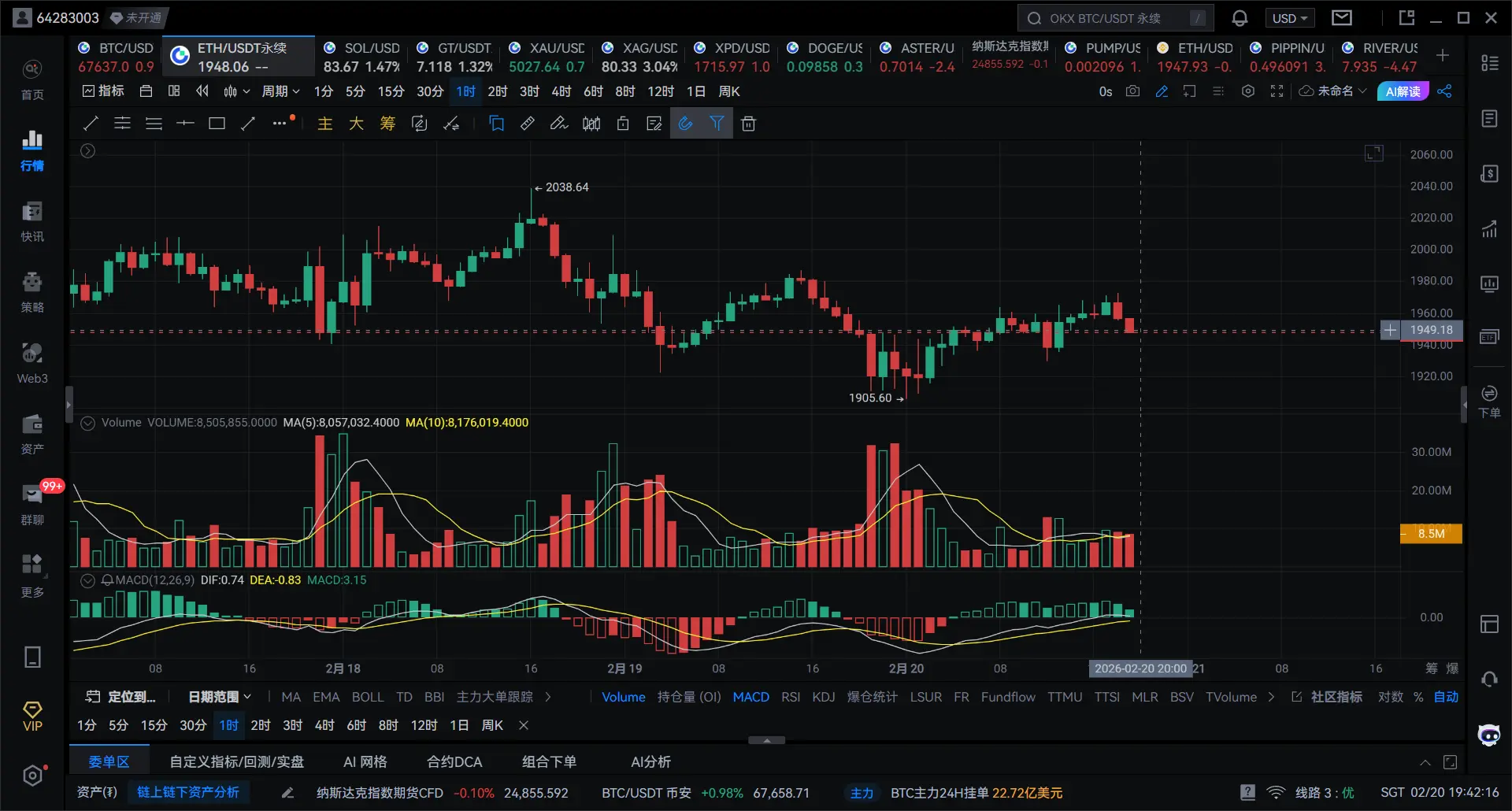Select the 15分 interval in top toolbar
This screenshot has height=811, width=1512.
[x=391, y=91]
